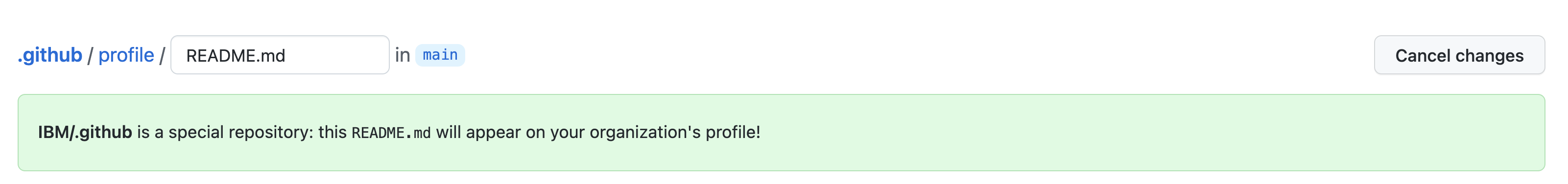Screen dimensions: 1568x184
Task: Navigate to the repository root via .github
Action: coord(50,55)
